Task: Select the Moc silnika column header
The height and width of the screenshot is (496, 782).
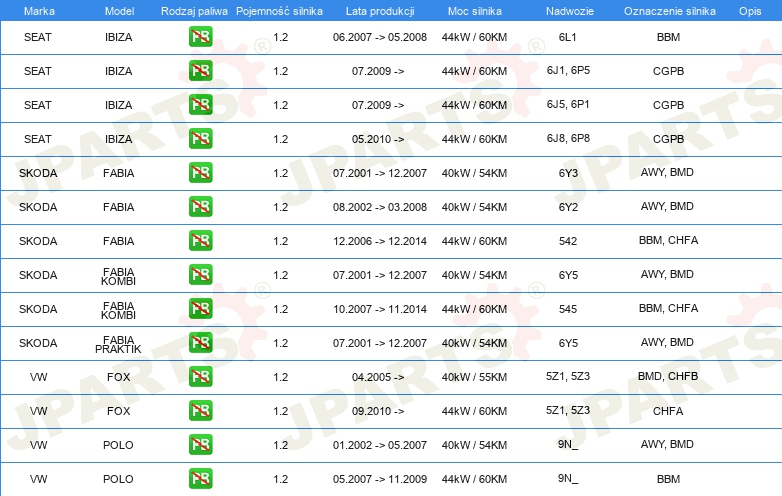Action: [474, 9]
